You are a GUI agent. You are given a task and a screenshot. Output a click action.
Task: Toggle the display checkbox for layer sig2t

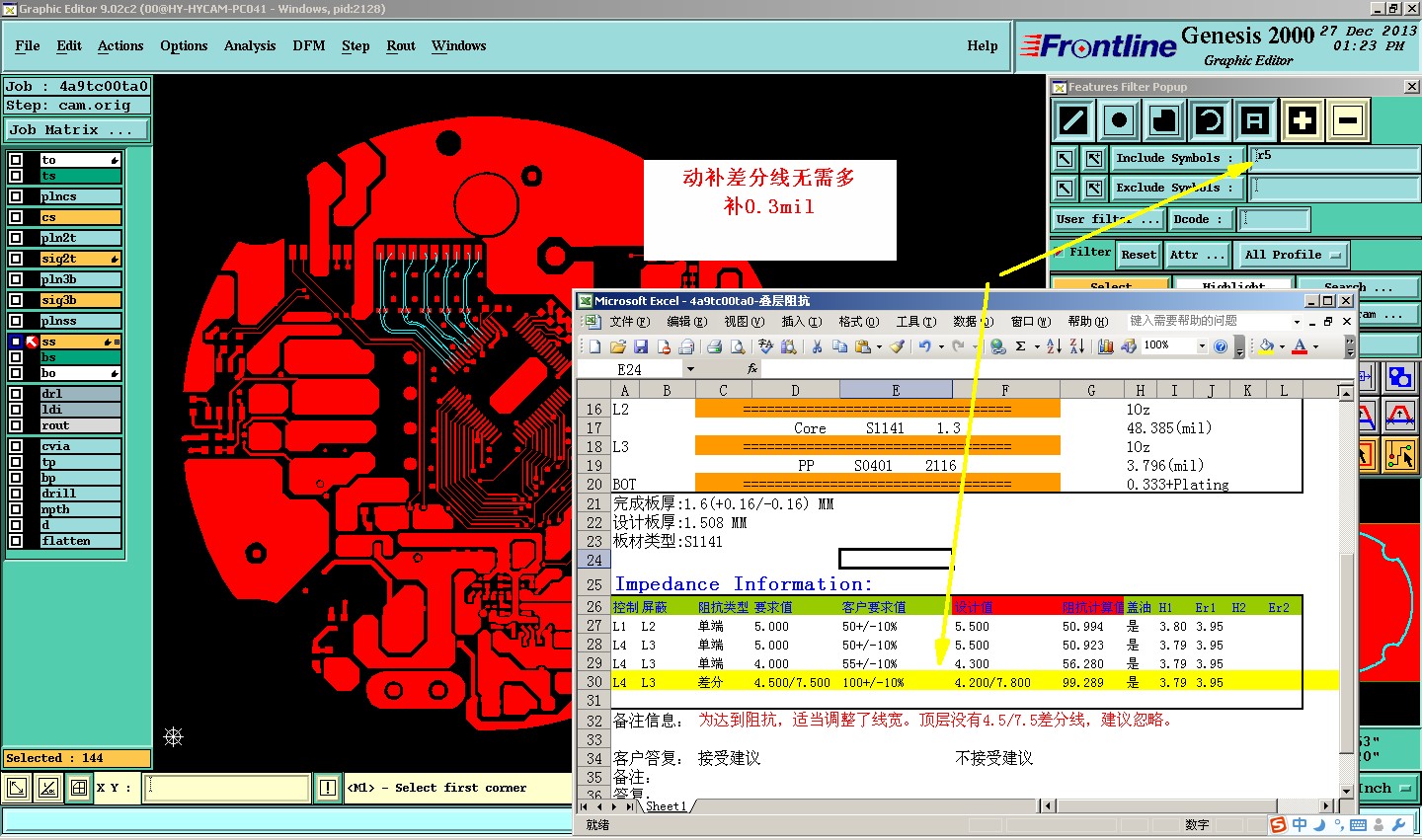pyautogui.click(x=16, y=259)
